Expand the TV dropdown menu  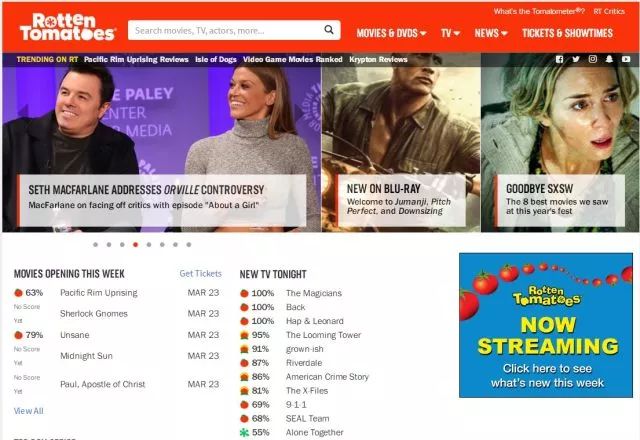(450, 33)
